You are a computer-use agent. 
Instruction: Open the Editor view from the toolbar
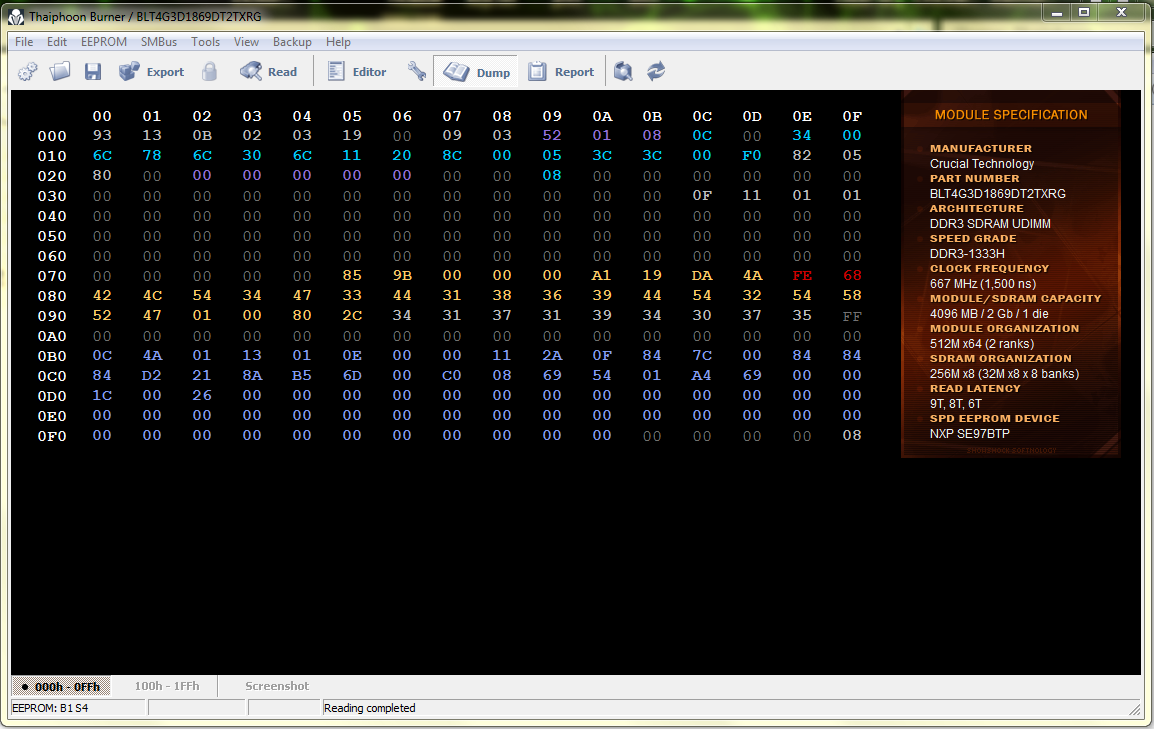coord(357,71)
